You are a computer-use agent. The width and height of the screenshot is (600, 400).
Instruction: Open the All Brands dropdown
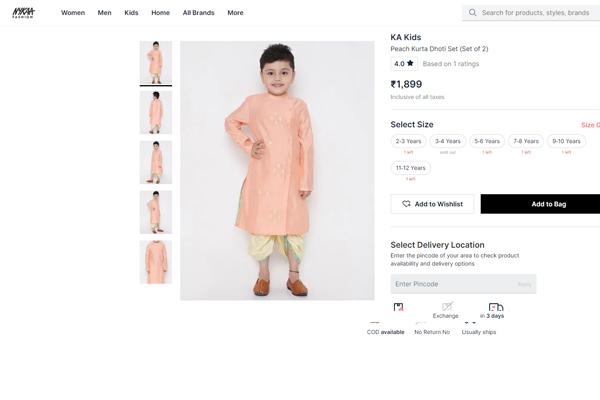pyautogui.click(x=198, y=13)
